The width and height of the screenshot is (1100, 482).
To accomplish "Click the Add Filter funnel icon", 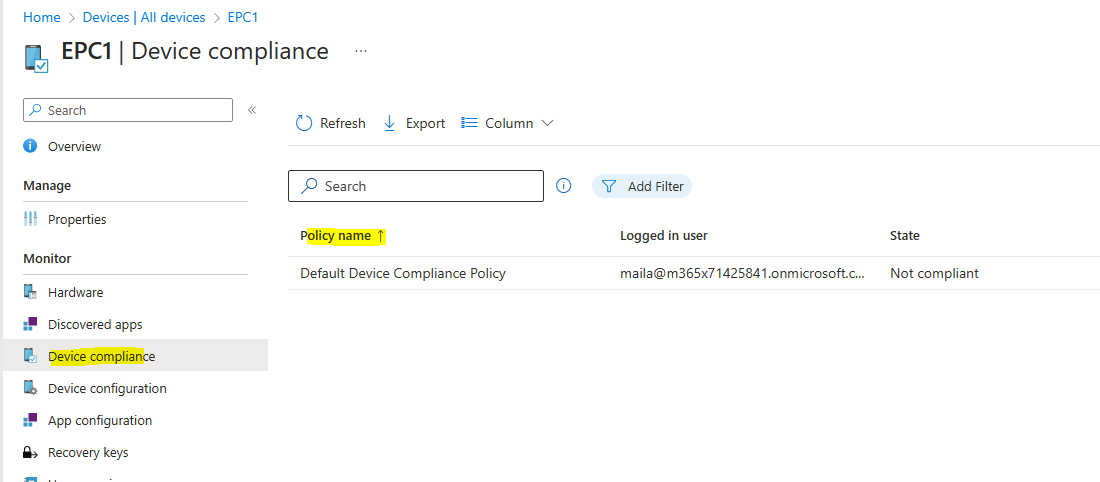I will pos(610,186).
